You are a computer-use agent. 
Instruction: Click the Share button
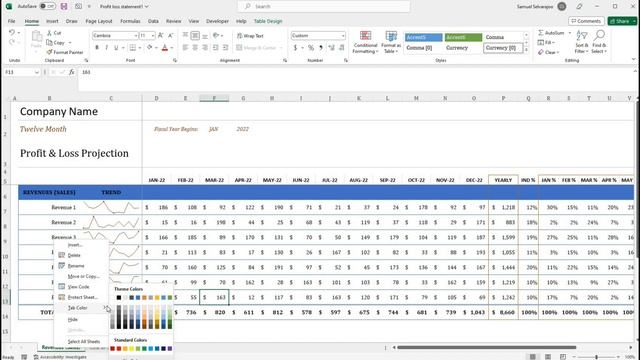[x=623, y=21]
